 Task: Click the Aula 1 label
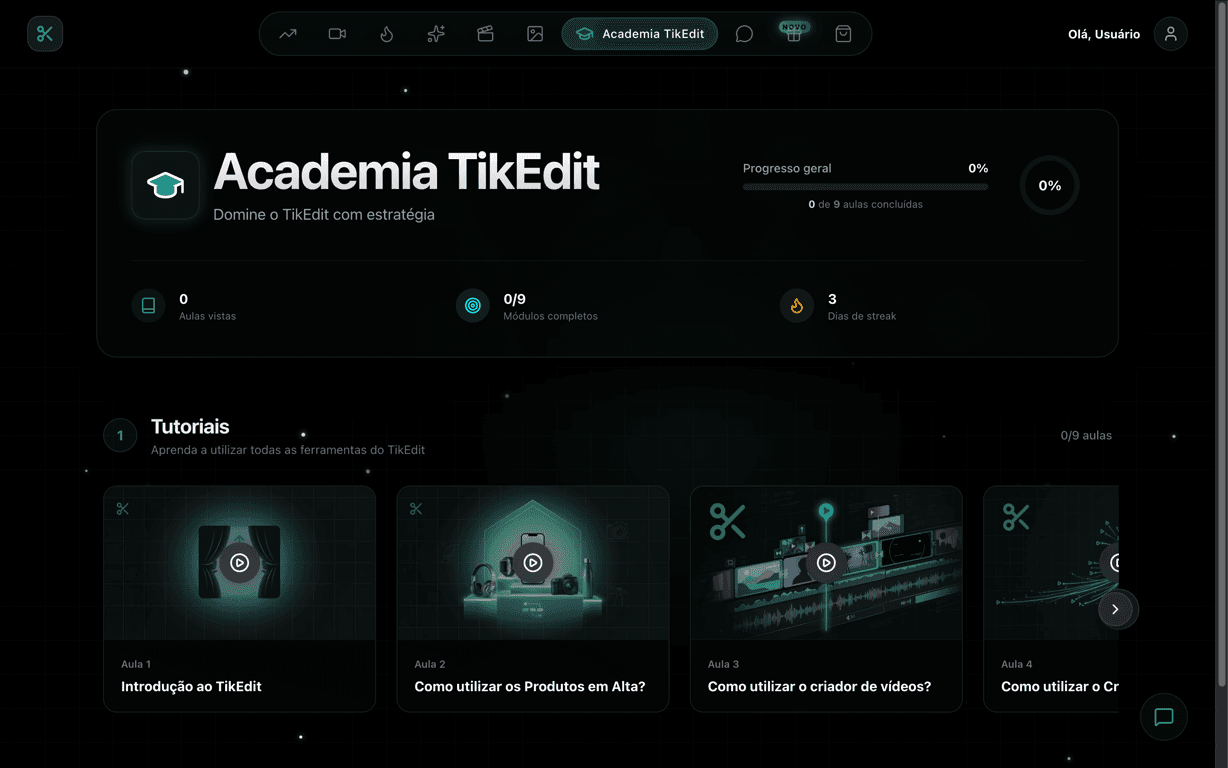coord(136,664)
